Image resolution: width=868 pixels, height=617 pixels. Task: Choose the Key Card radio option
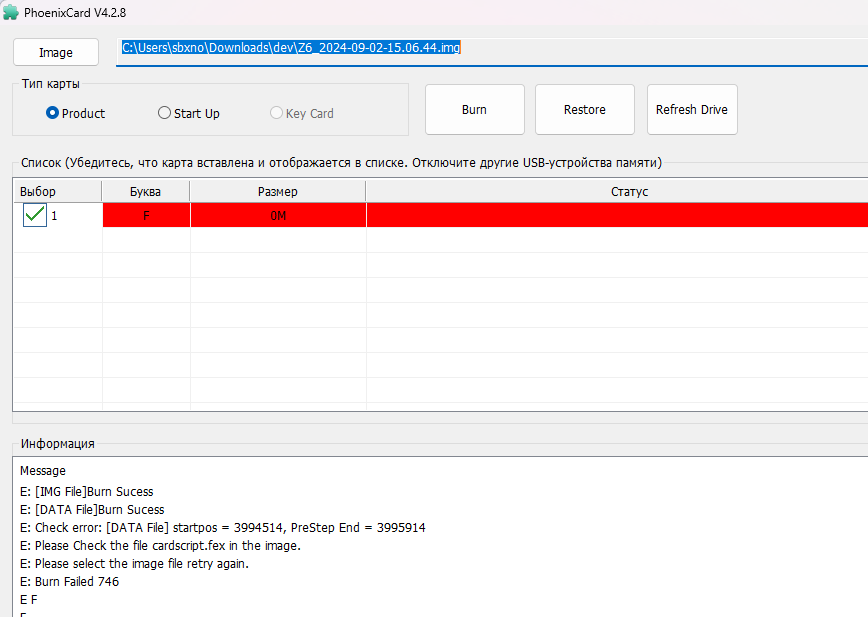[277, 113]
